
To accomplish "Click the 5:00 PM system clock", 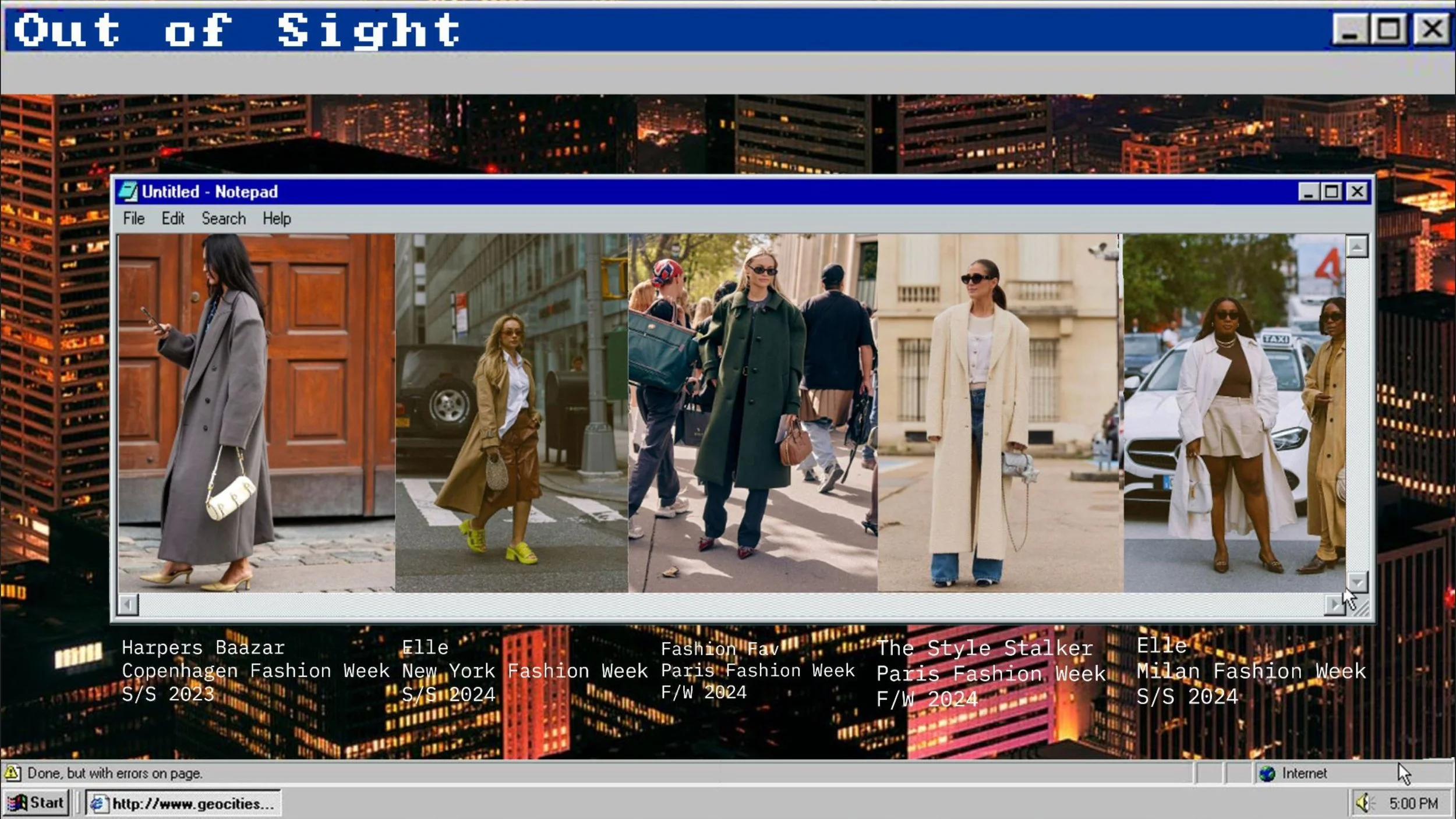I will 1413,803.
